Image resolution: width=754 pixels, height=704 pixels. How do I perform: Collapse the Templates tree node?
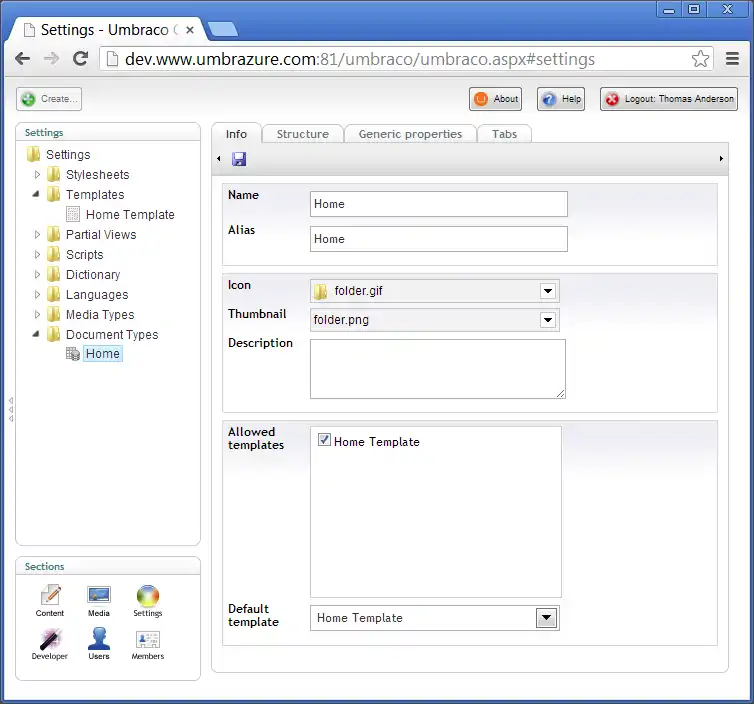[x=36, y=194]
